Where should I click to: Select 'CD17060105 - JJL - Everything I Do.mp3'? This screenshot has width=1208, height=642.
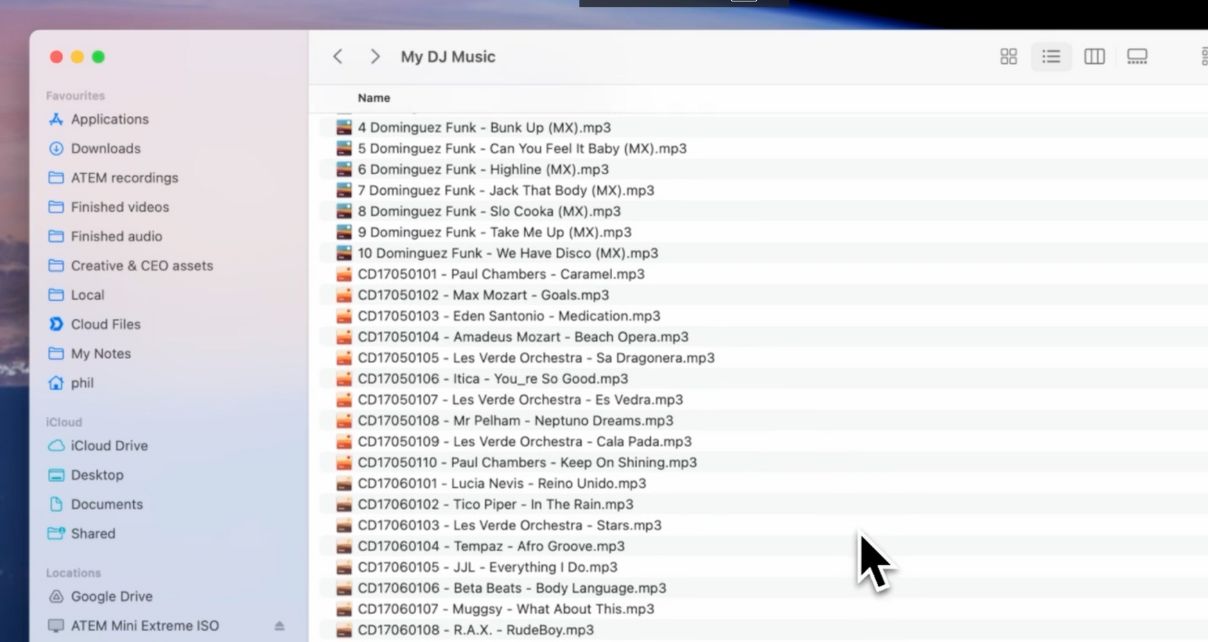(487, 568)
